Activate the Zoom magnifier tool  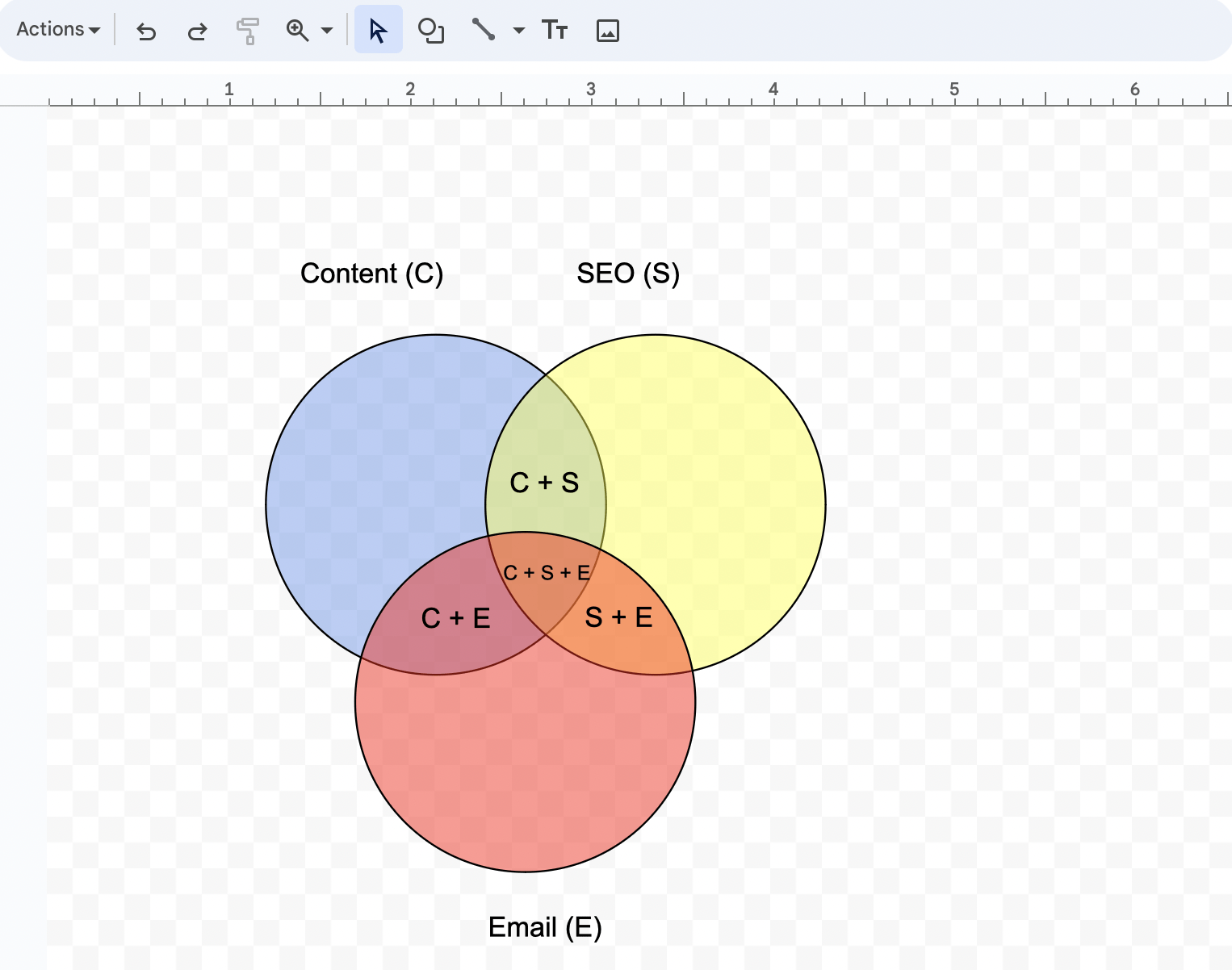(x=297, y=30)
